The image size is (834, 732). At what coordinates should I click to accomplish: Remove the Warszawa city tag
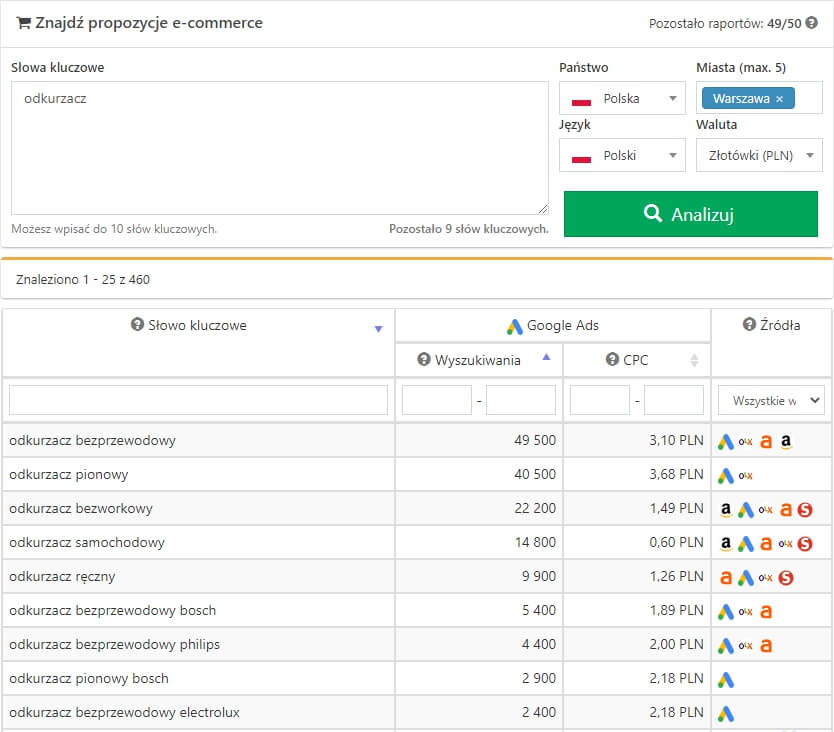pos(779,99)
